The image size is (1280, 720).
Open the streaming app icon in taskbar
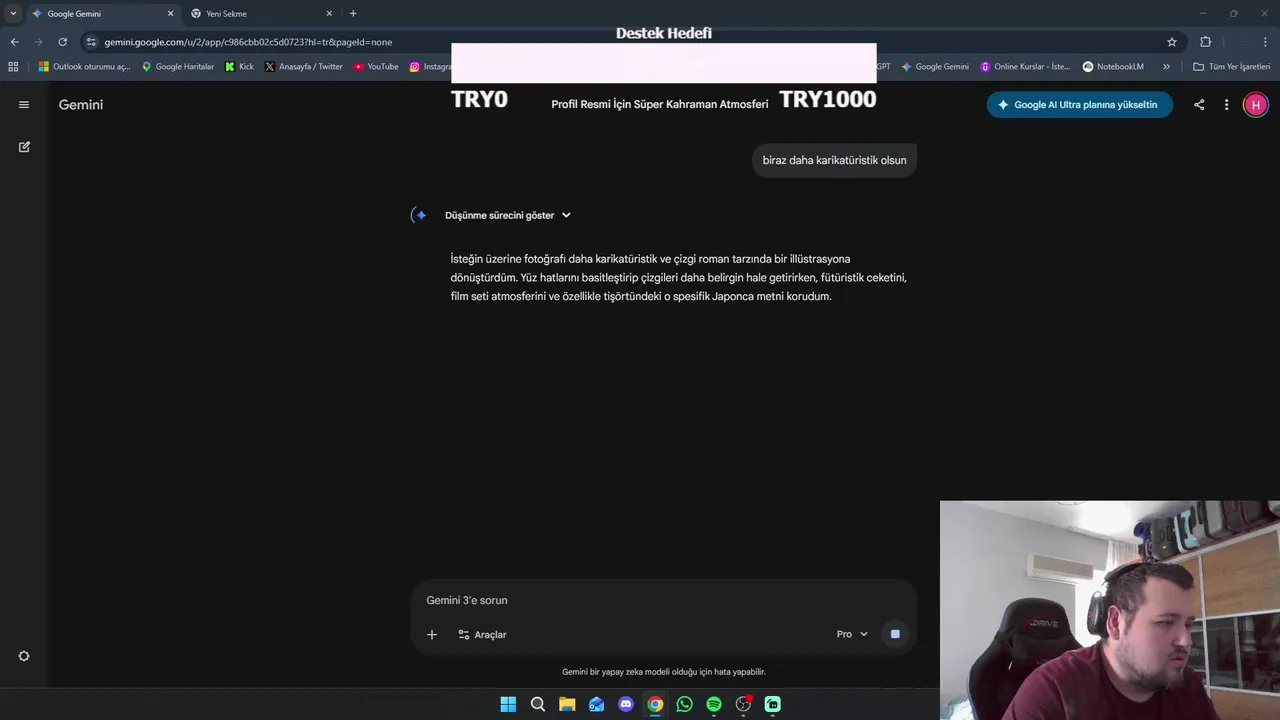point(773,704)
